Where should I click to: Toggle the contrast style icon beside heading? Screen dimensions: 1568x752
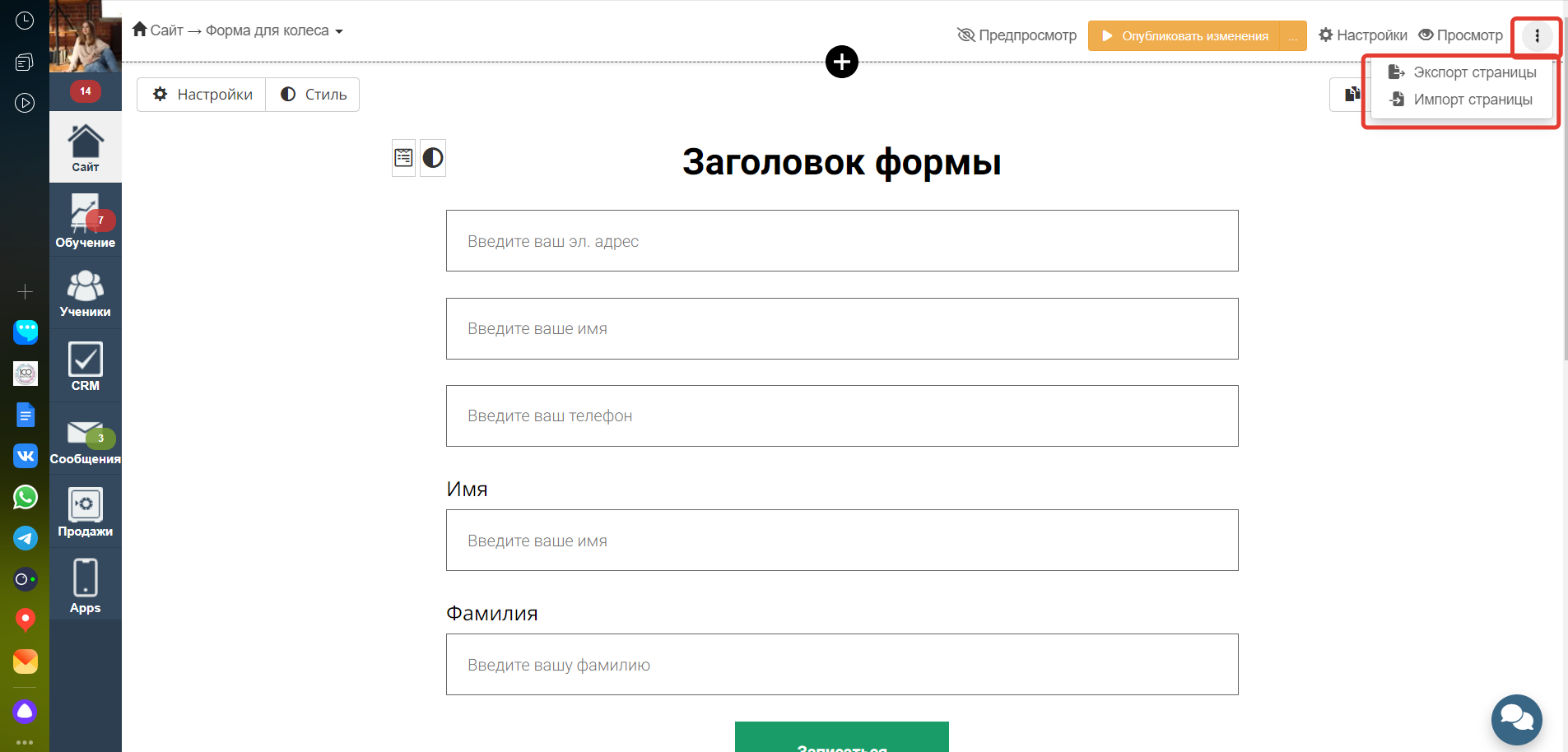(x=433, y=158)
